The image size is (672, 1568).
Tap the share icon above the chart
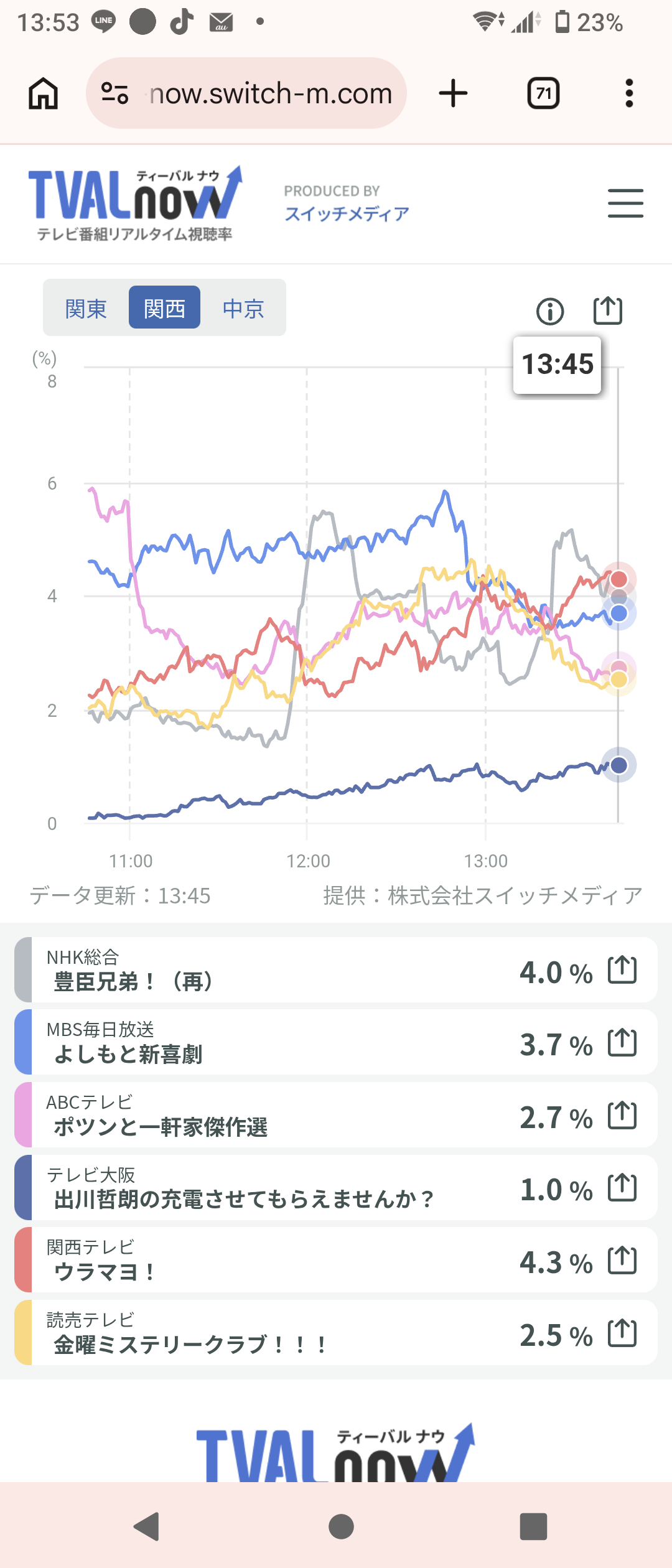coord(607,310)
